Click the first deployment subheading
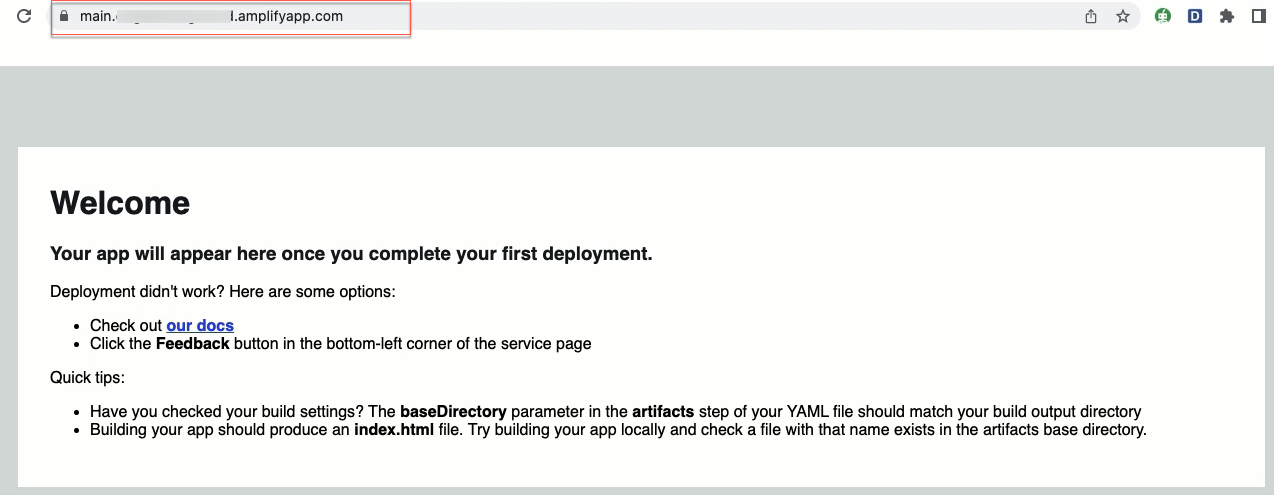Image resolution: width=1274 pixels, height=495 pixels. tap(351, 254)
